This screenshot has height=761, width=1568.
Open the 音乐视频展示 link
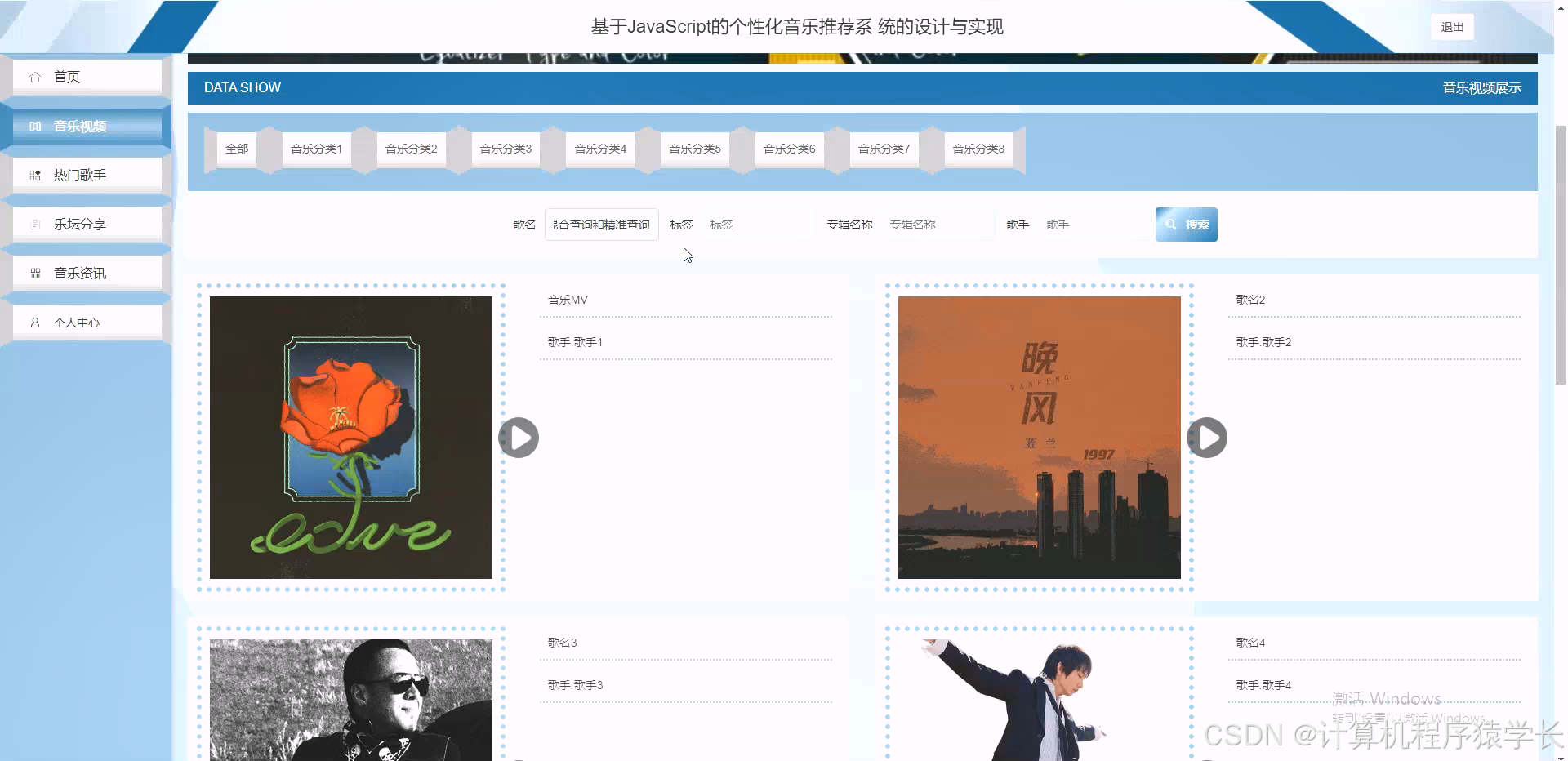pyautogui.click(x=1481, y=87)
